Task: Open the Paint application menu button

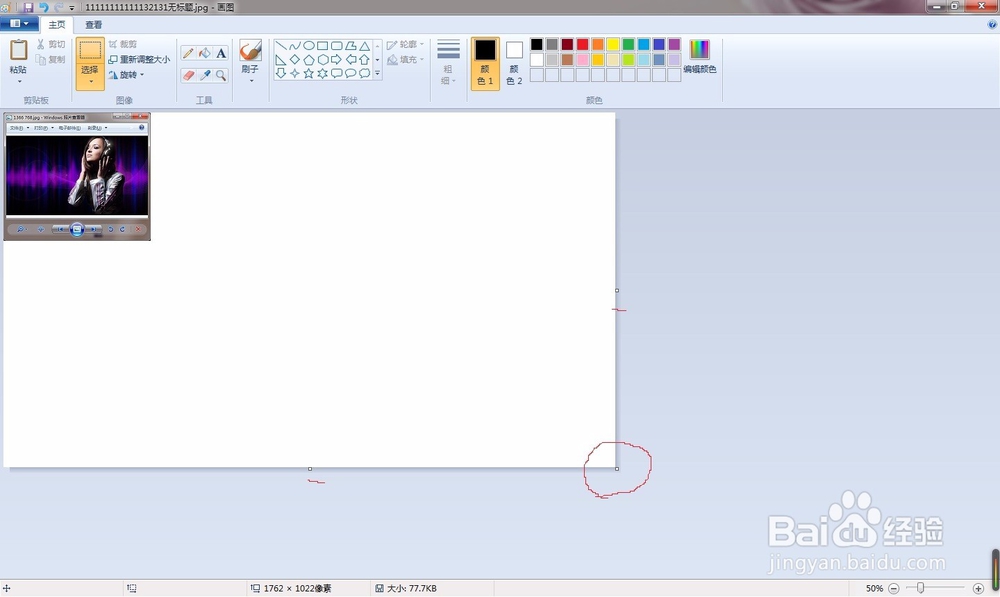Action: pos(19,24)
